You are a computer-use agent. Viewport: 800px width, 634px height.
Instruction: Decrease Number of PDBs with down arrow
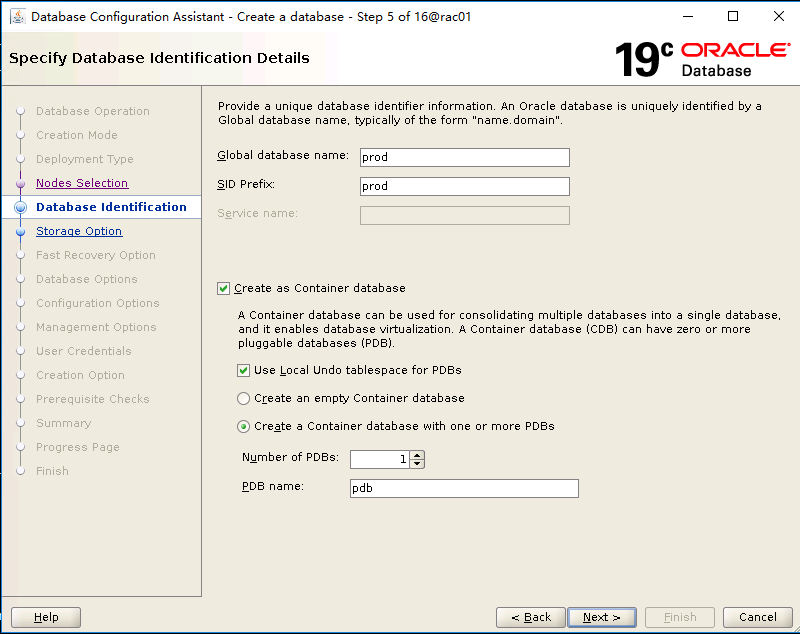tap(417, 463)
